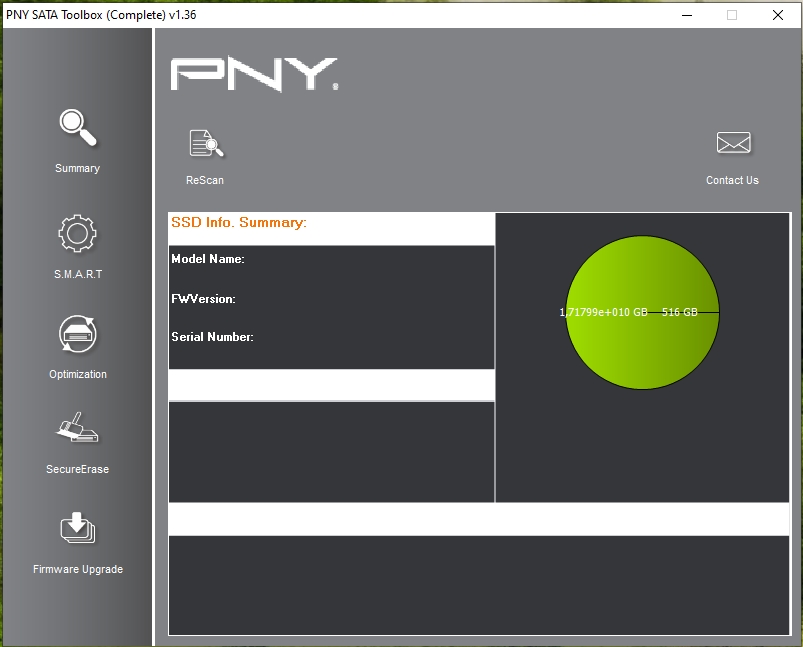Select the SecureErase brush icon
Viewport: 803px width, 647px height.
(x=77, y=427)
